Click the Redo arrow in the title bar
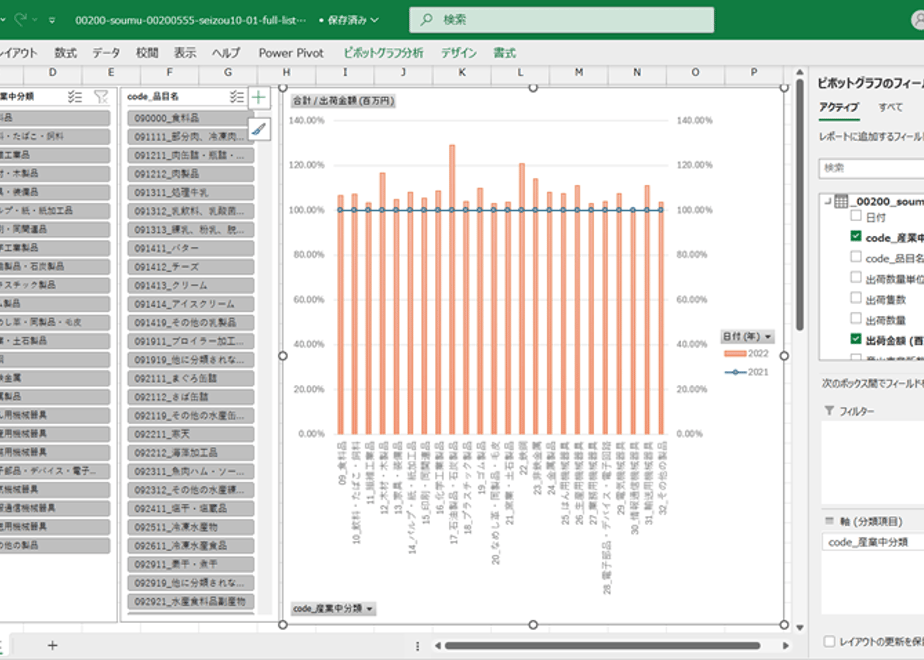This screenshot has height=660, width=924. pos(21,19)
